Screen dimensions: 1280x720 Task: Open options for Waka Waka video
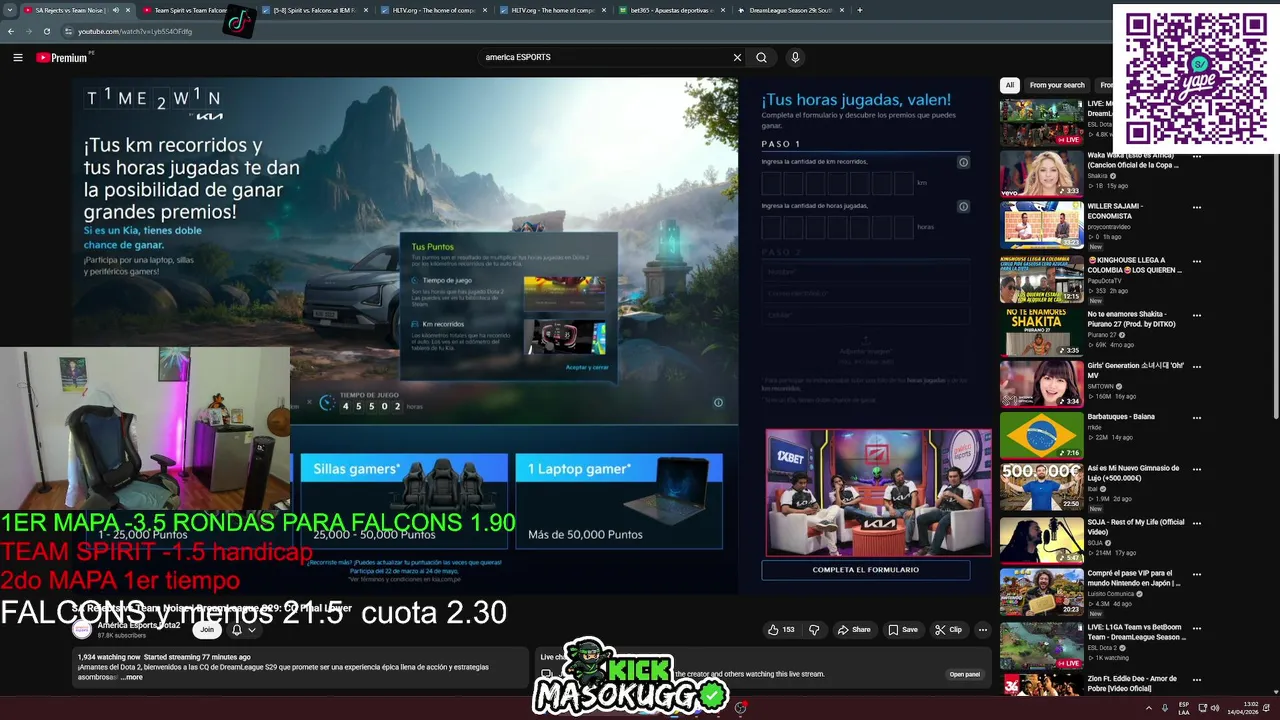[x=1197, y=156]
